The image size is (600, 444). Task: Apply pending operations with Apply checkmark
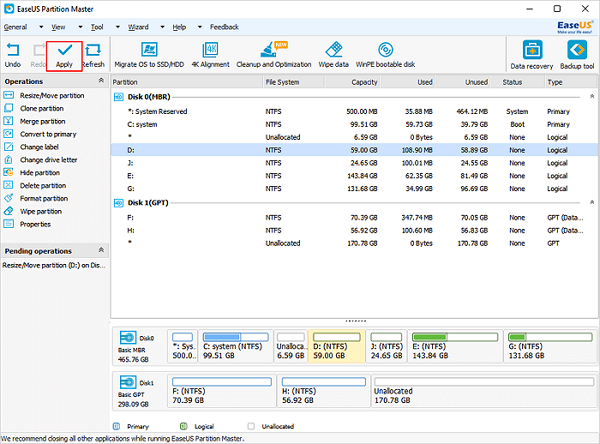pos(64,56)
